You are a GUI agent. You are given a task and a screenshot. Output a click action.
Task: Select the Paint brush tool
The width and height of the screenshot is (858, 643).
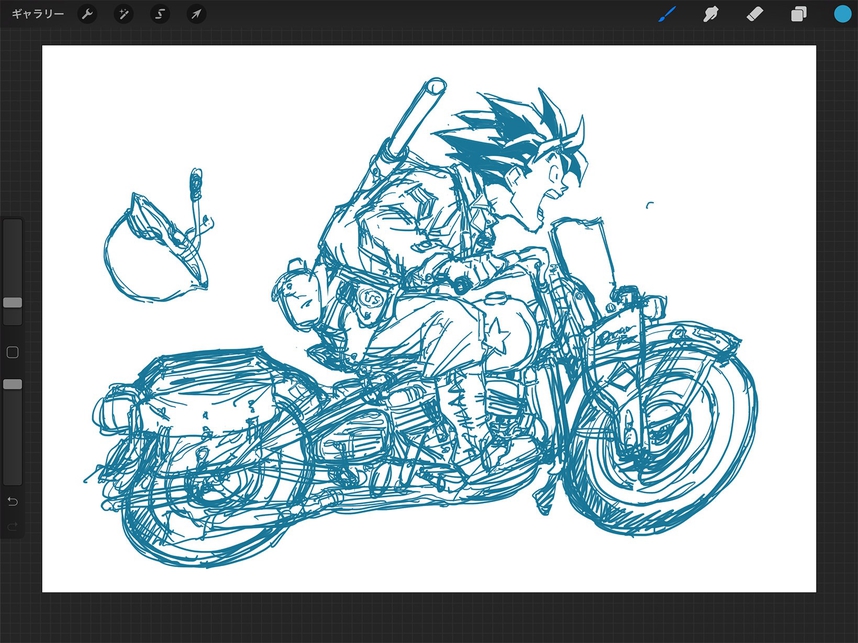coord(667,14)
